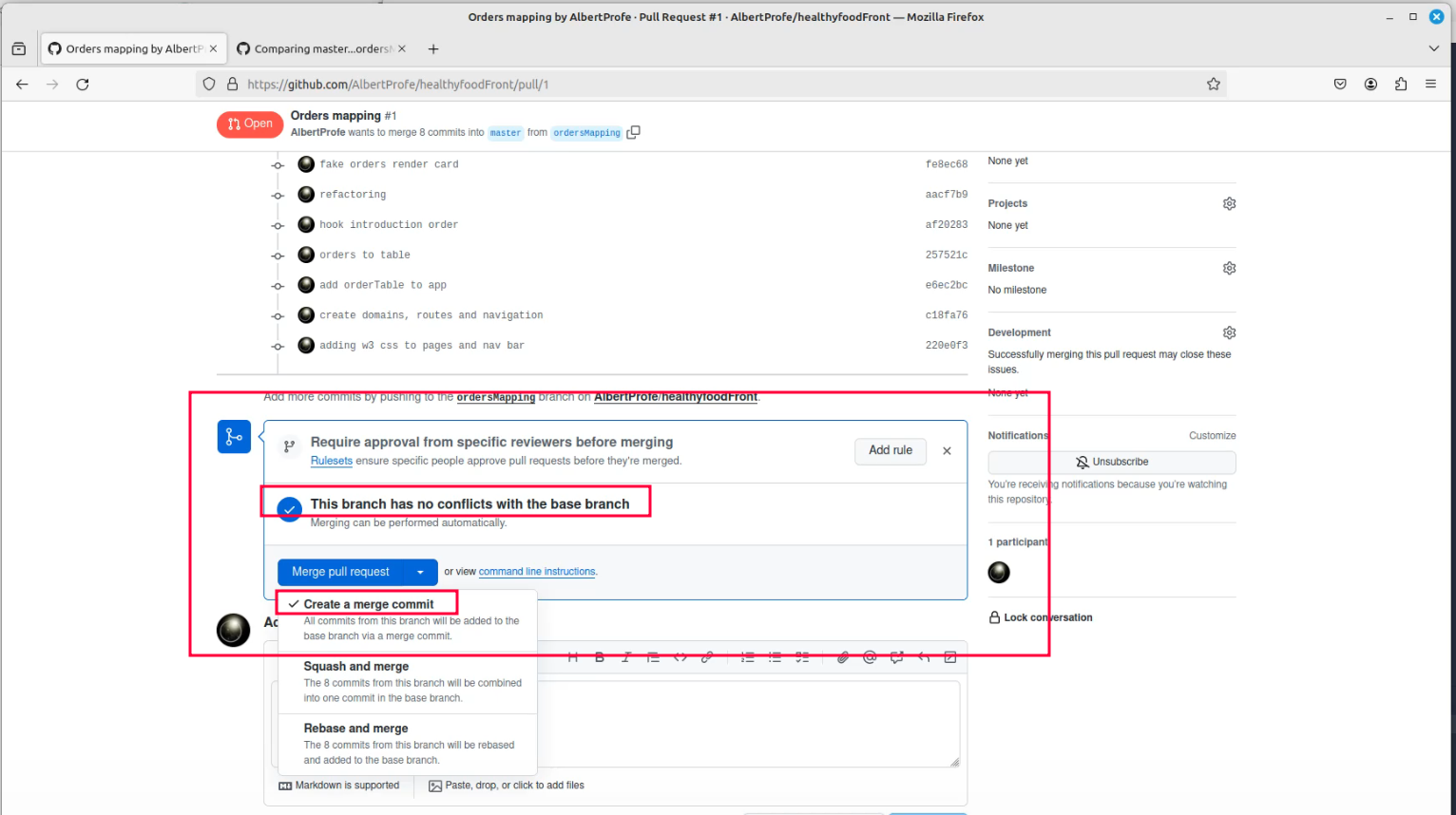Open the Rulesets link
Screen dimensions: 1456x815
[332, 461]
